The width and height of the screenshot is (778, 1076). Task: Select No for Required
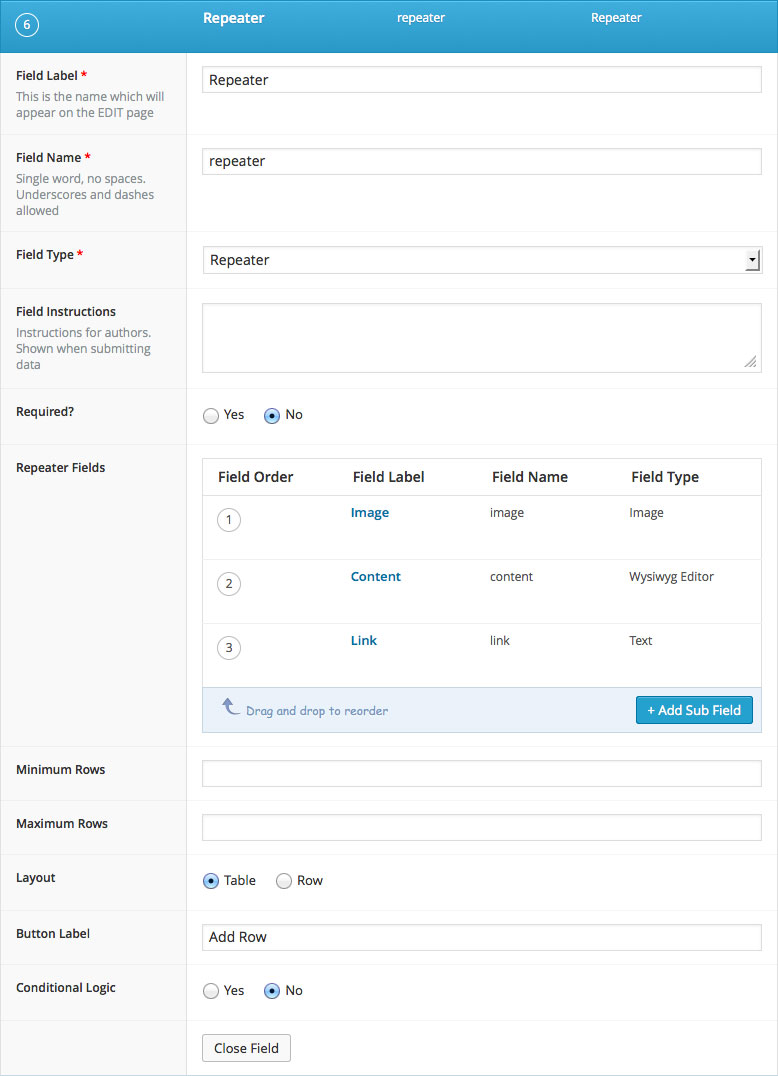[x=272, y=415]
